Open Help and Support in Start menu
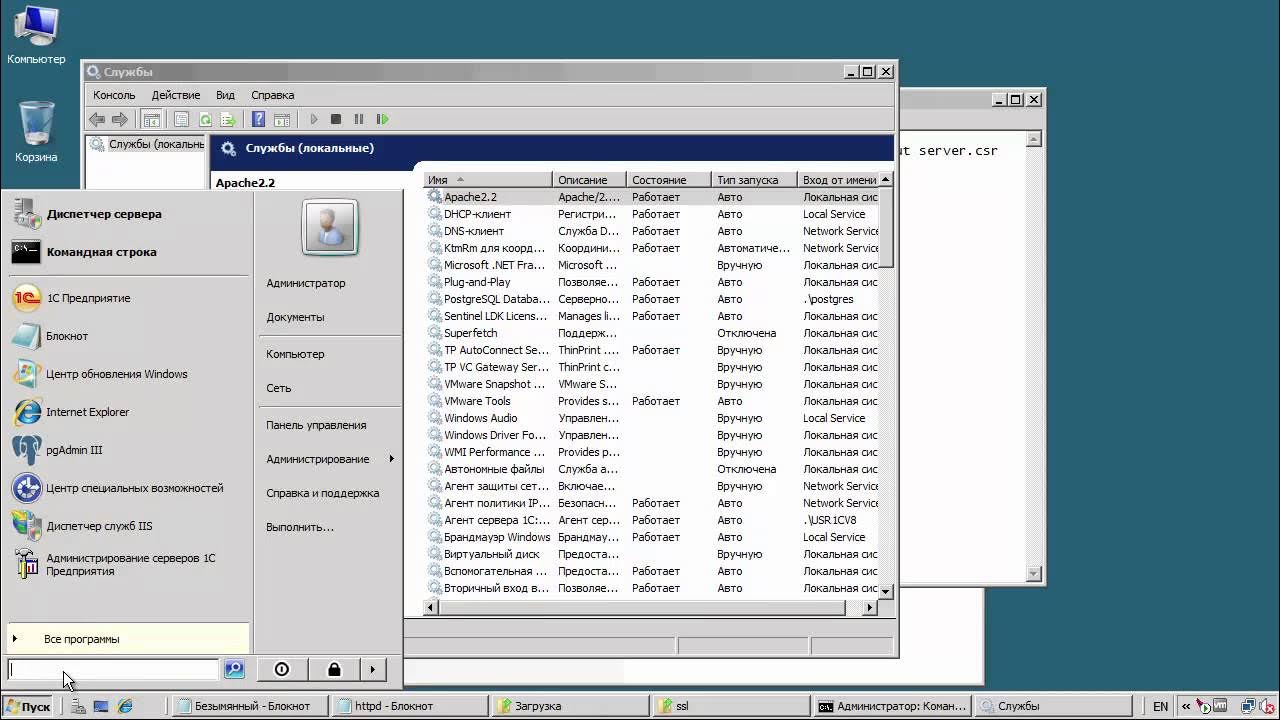This screenshot has width=1280, height=720. 322,493
